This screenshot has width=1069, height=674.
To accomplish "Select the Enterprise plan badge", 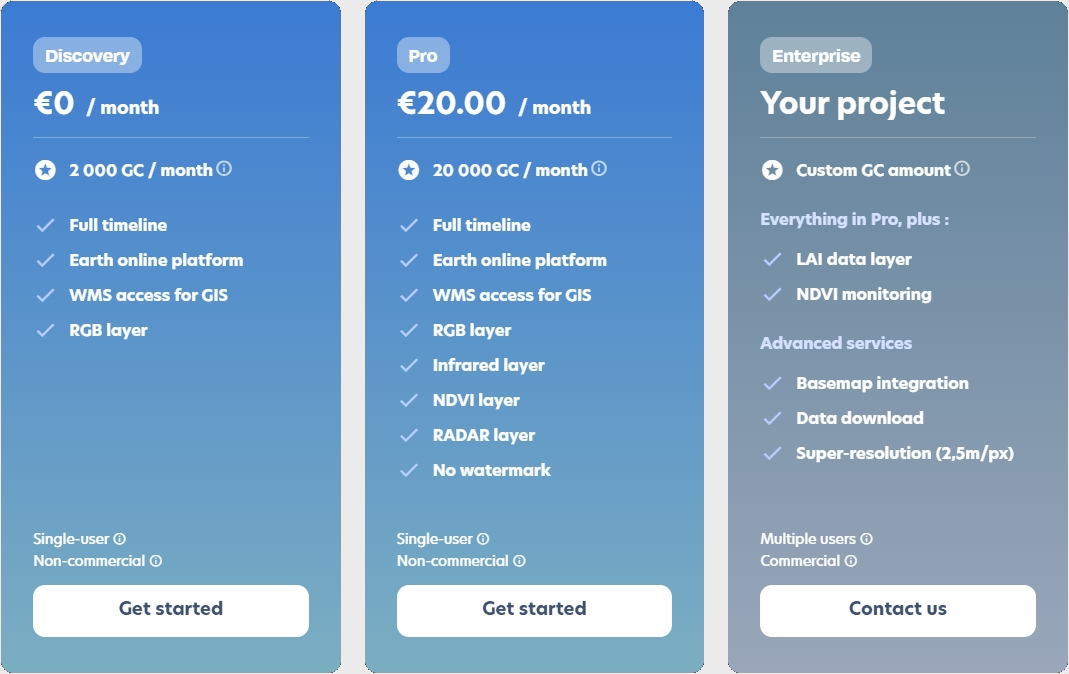I will 815,55.
